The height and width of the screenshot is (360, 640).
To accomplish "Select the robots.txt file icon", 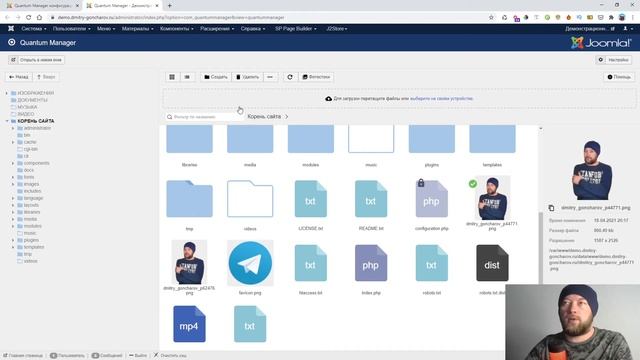I will (x=431, y=263).
